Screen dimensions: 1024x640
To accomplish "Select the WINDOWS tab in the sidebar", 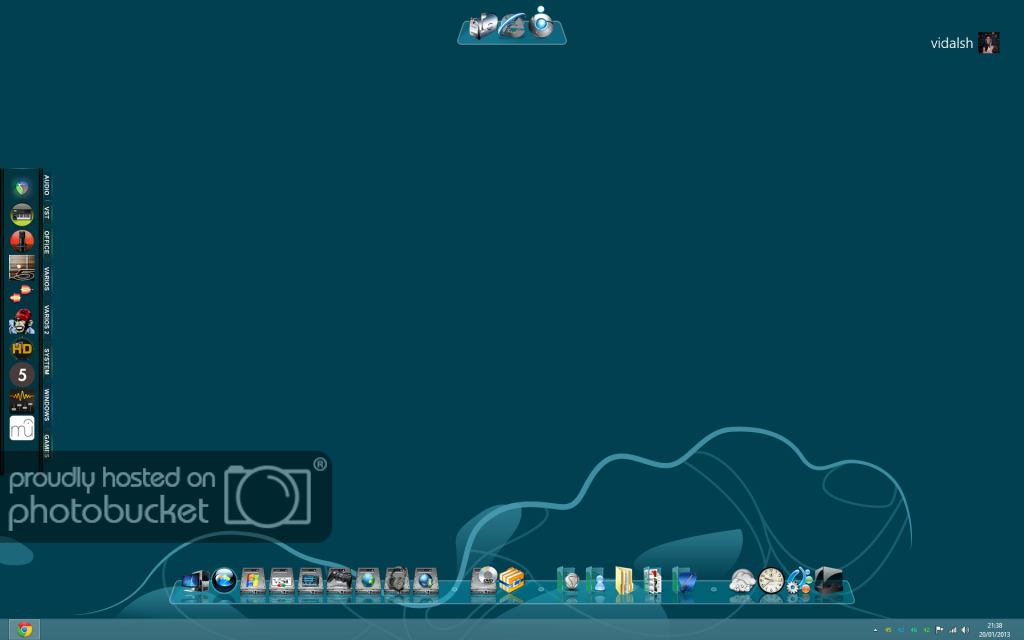I will point(46,405).
